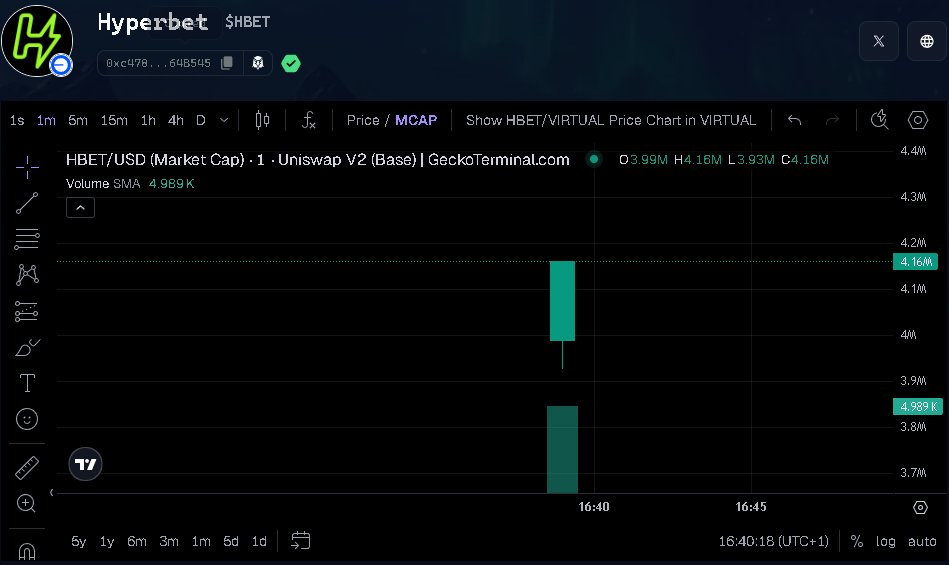Select the 4h chart interval
This screenshot has height=565, width=949.
(176, 120)
